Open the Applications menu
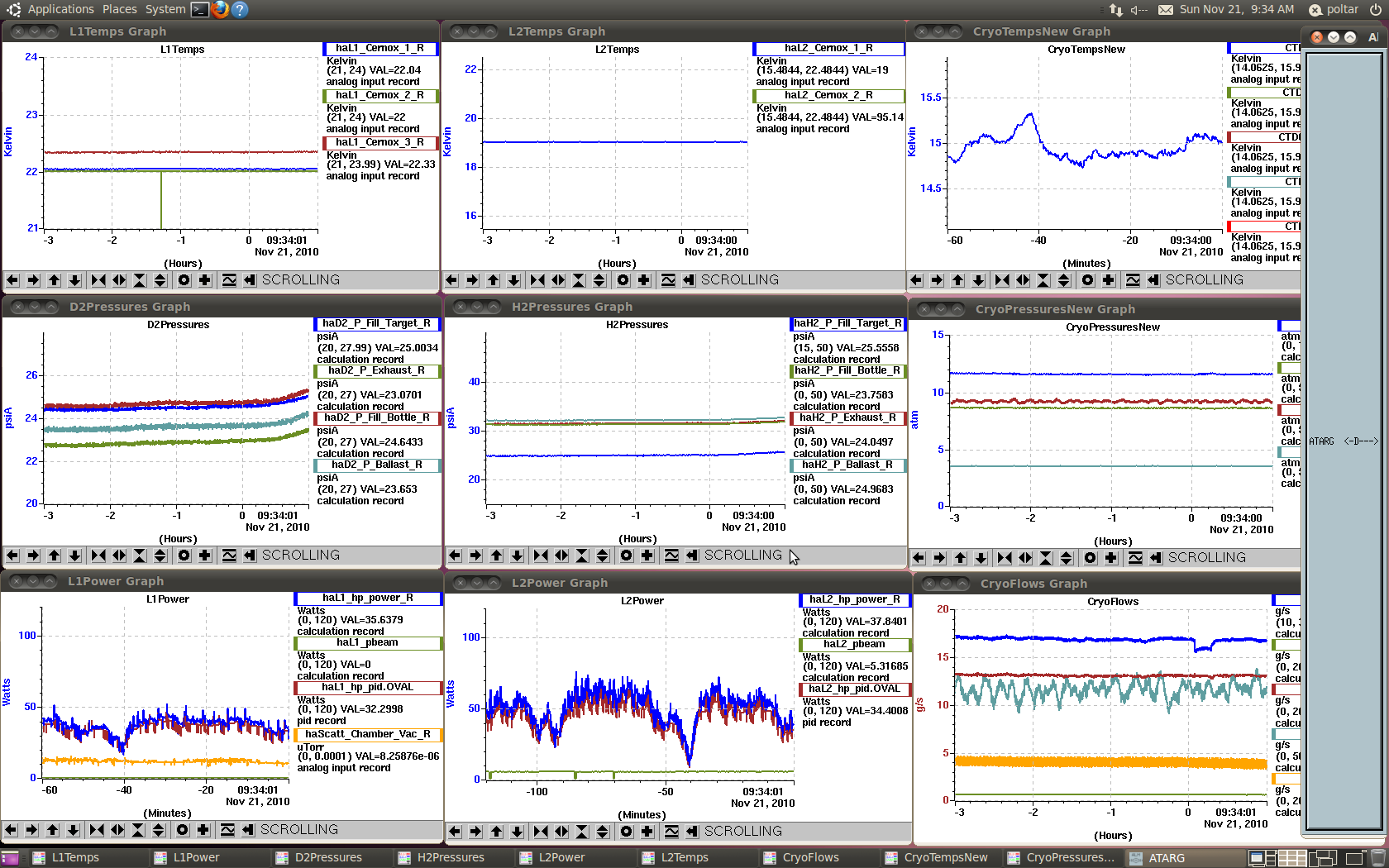 60,9
